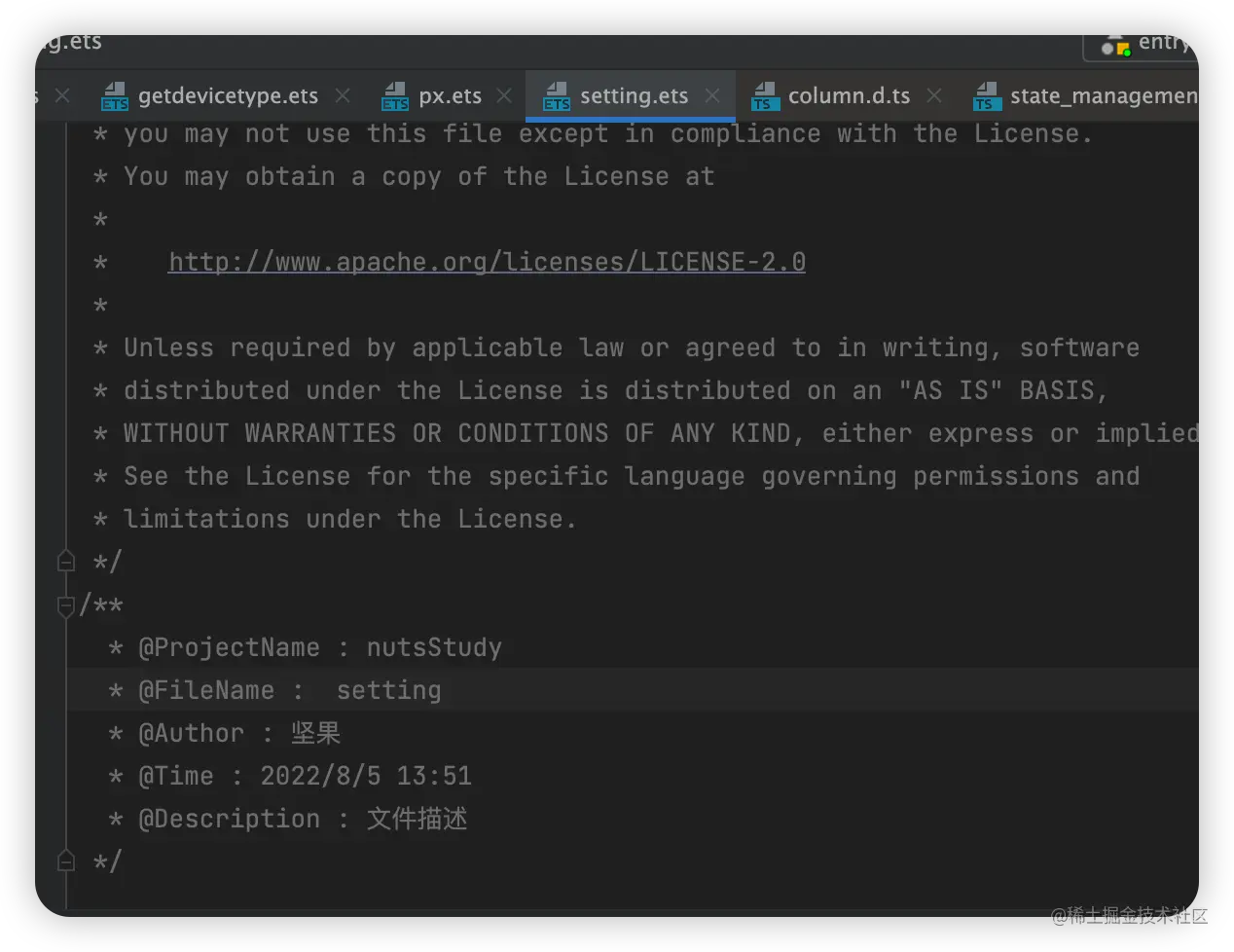Click the TS file icon on state_management

987,96
